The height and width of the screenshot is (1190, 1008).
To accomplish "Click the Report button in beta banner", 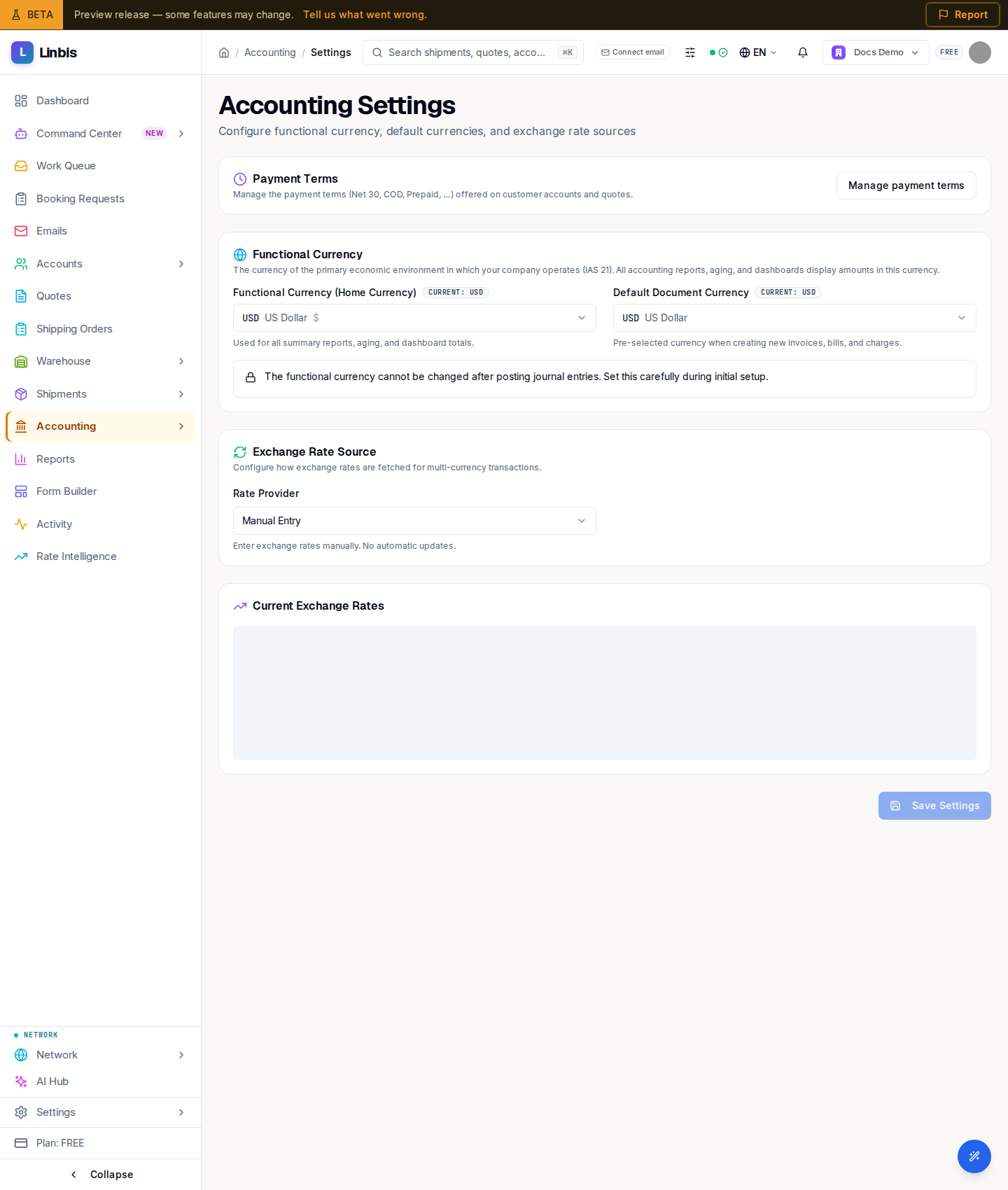I will point(962,15).
